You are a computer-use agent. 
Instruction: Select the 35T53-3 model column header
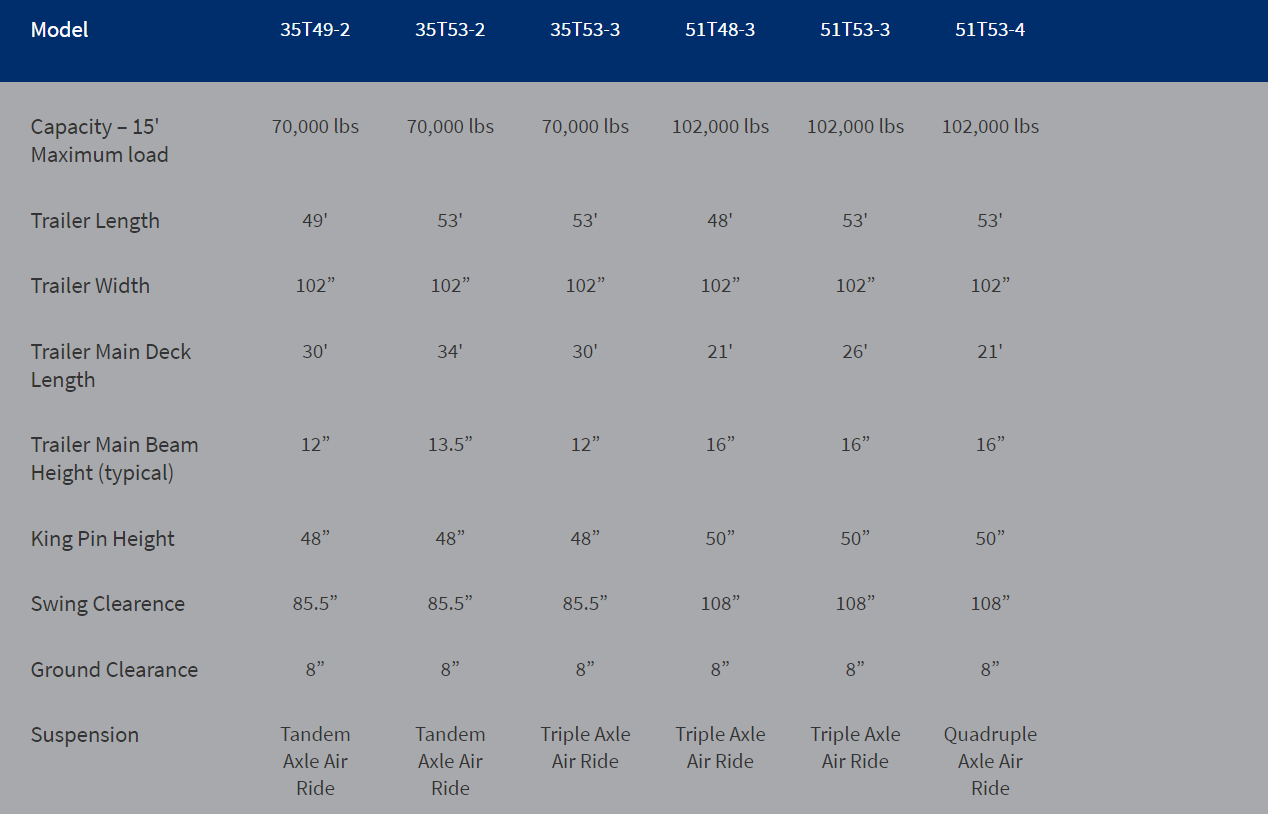[x=585, y=30]
